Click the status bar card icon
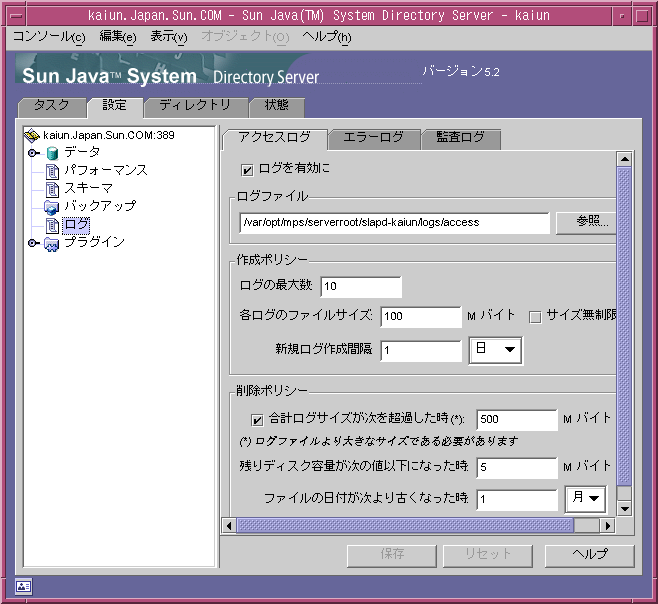Image resolution: width=658 pixels, height=604 pixels. pos(24,586)
